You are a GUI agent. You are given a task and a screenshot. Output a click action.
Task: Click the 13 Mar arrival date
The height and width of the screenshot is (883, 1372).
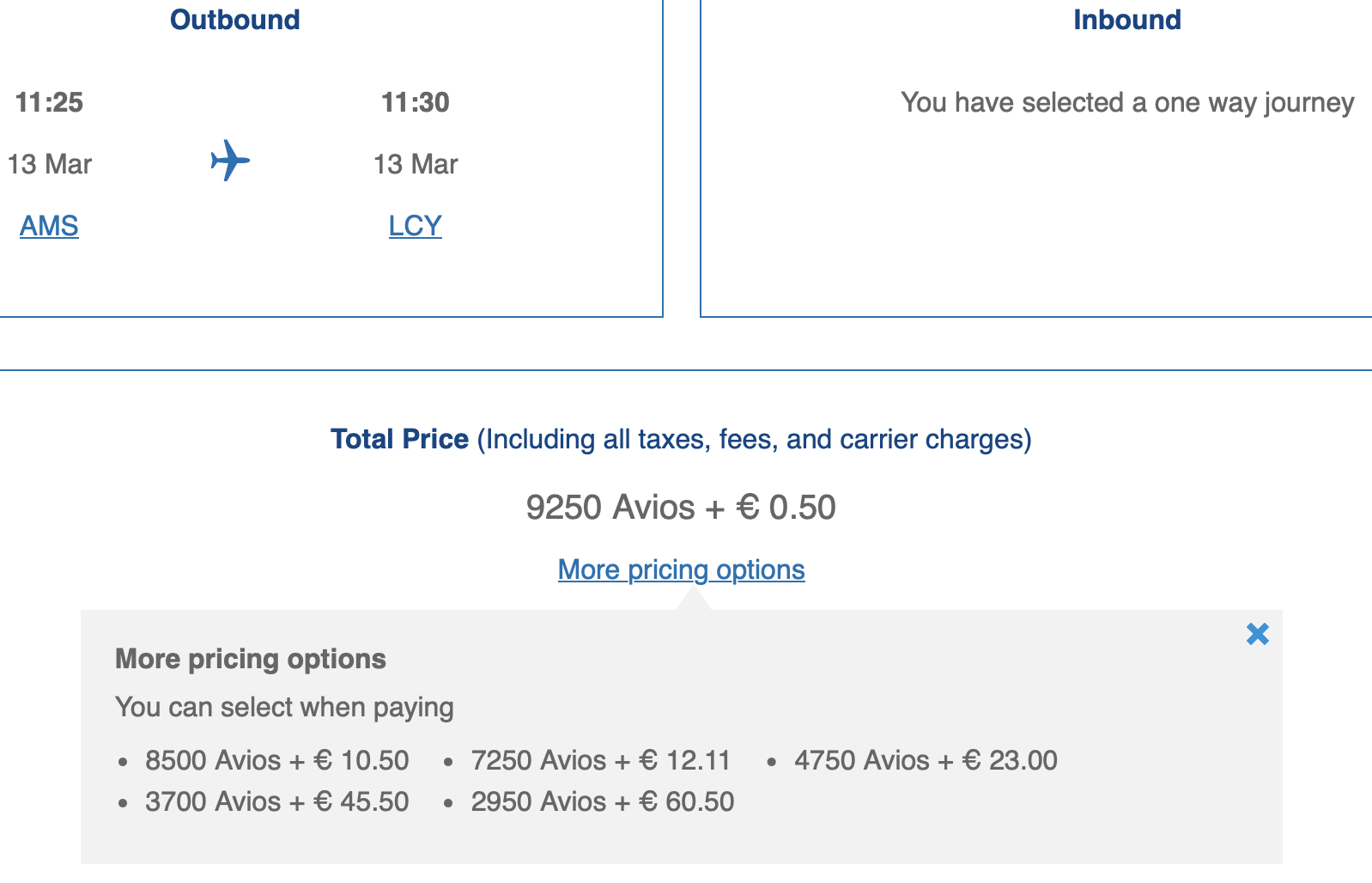click(415, 164)
